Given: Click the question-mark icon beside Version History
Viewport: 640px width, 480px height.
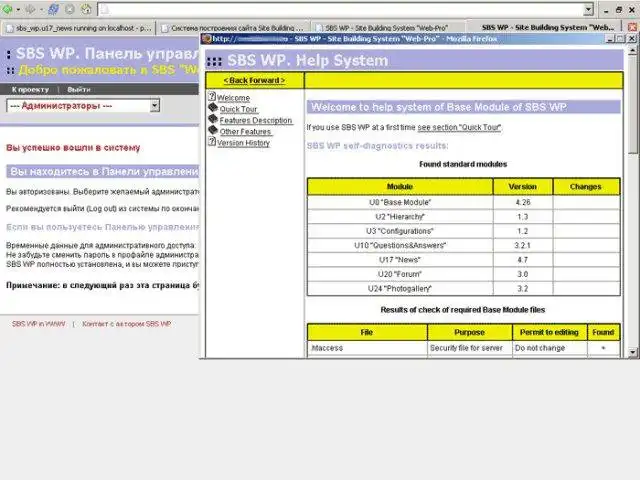Looking at the screenshot, I should 211,142.
